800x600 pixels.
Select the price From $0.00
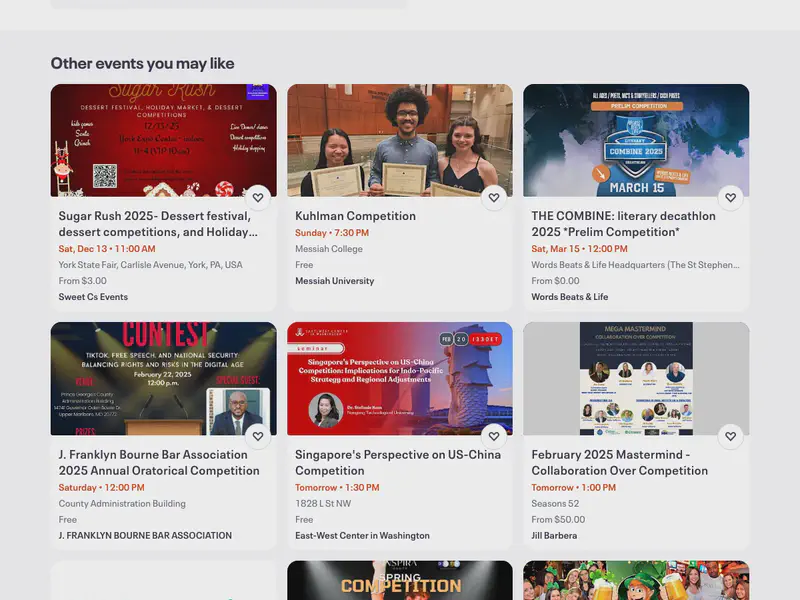pyautogui.click(x=556, y=281)
